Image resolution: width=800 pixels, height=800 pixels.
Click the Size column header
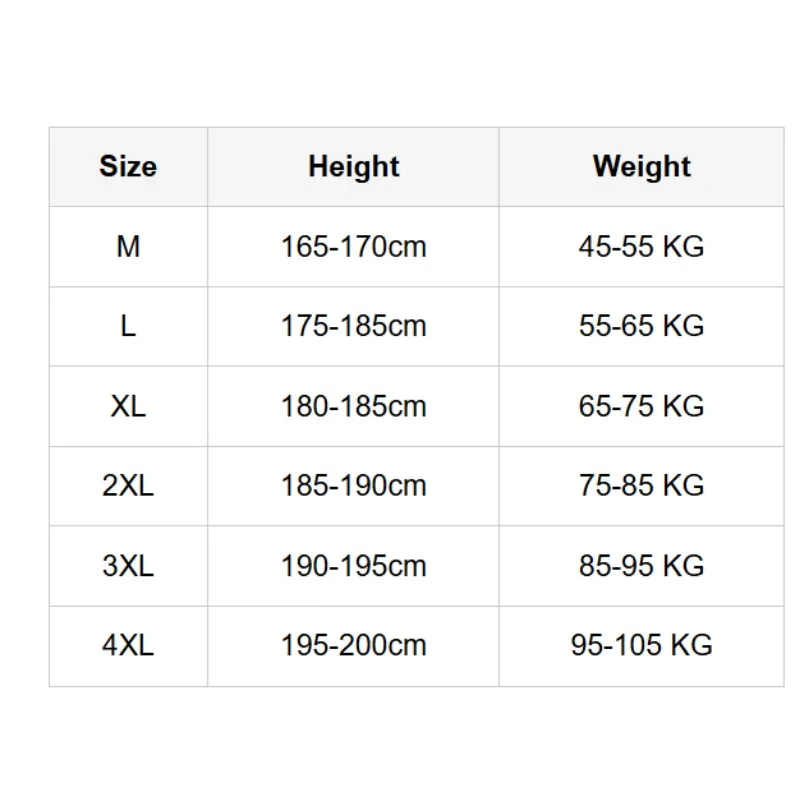tap(128, 167)
